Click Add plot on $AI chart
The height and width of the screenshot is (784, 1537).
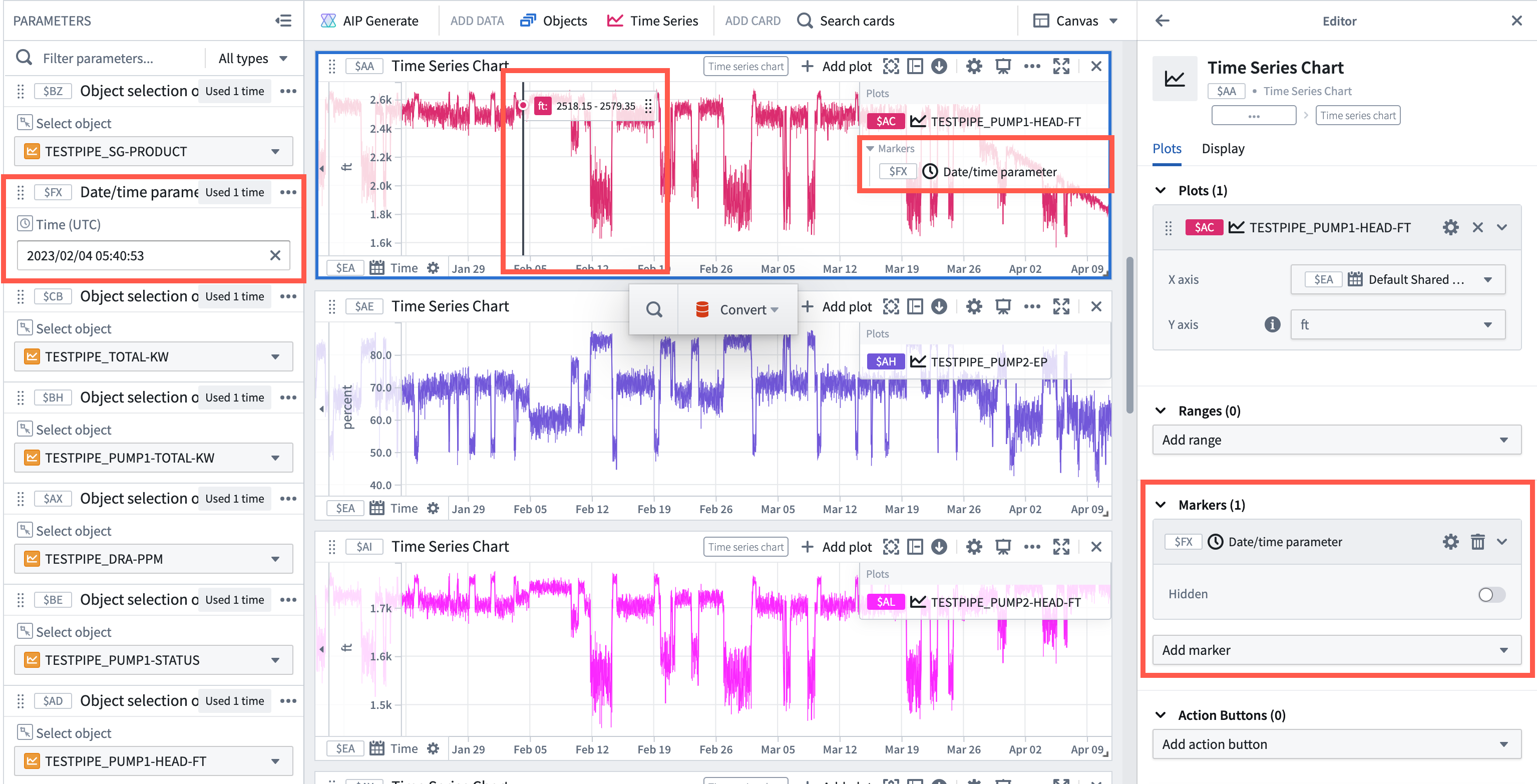coord(836,547)
